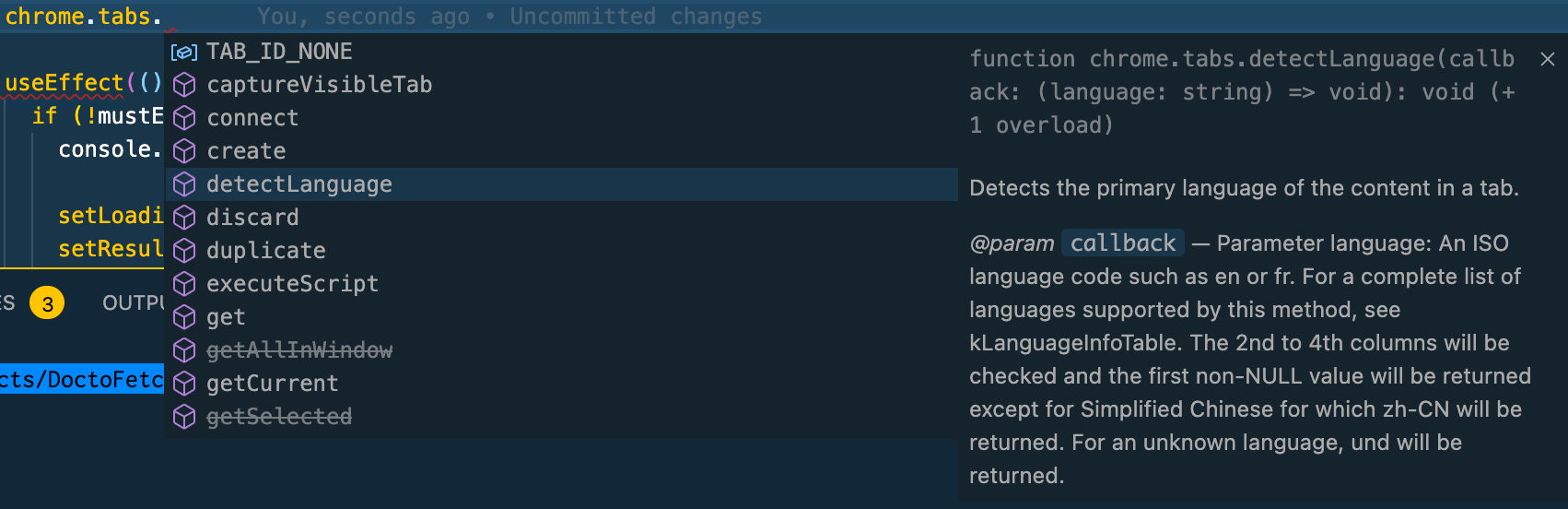
Task: Click the method icon beside create
Action: click(x=184, y=151)
